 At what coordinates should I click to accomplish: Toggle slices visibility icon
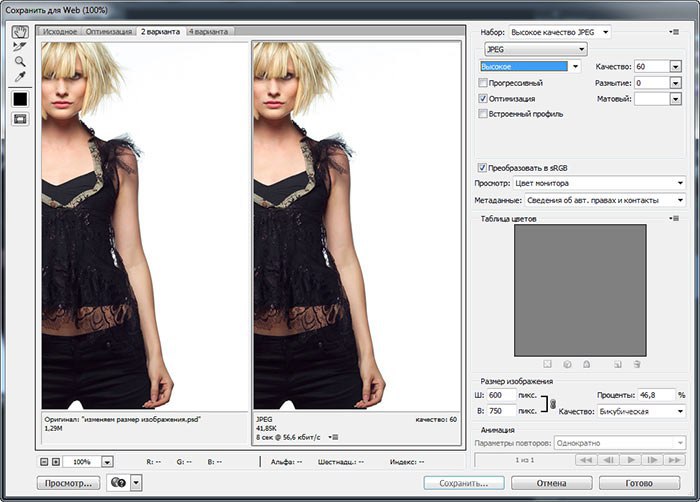[19, 119]
